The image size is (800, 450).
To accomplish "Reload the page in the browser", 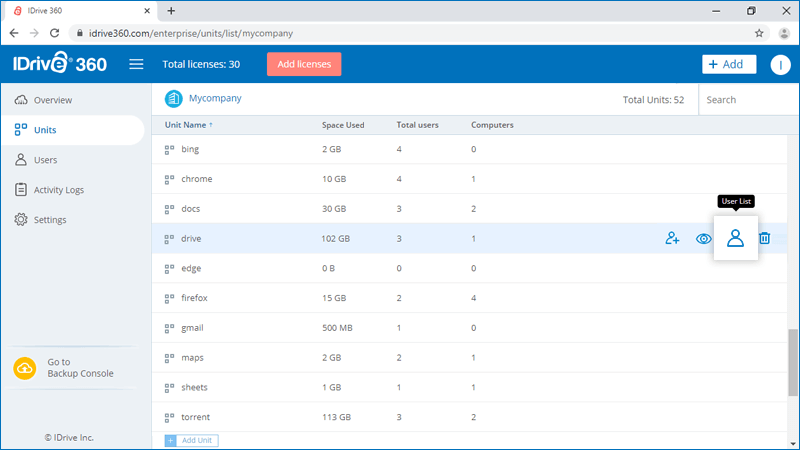I will tap(55, 33).
